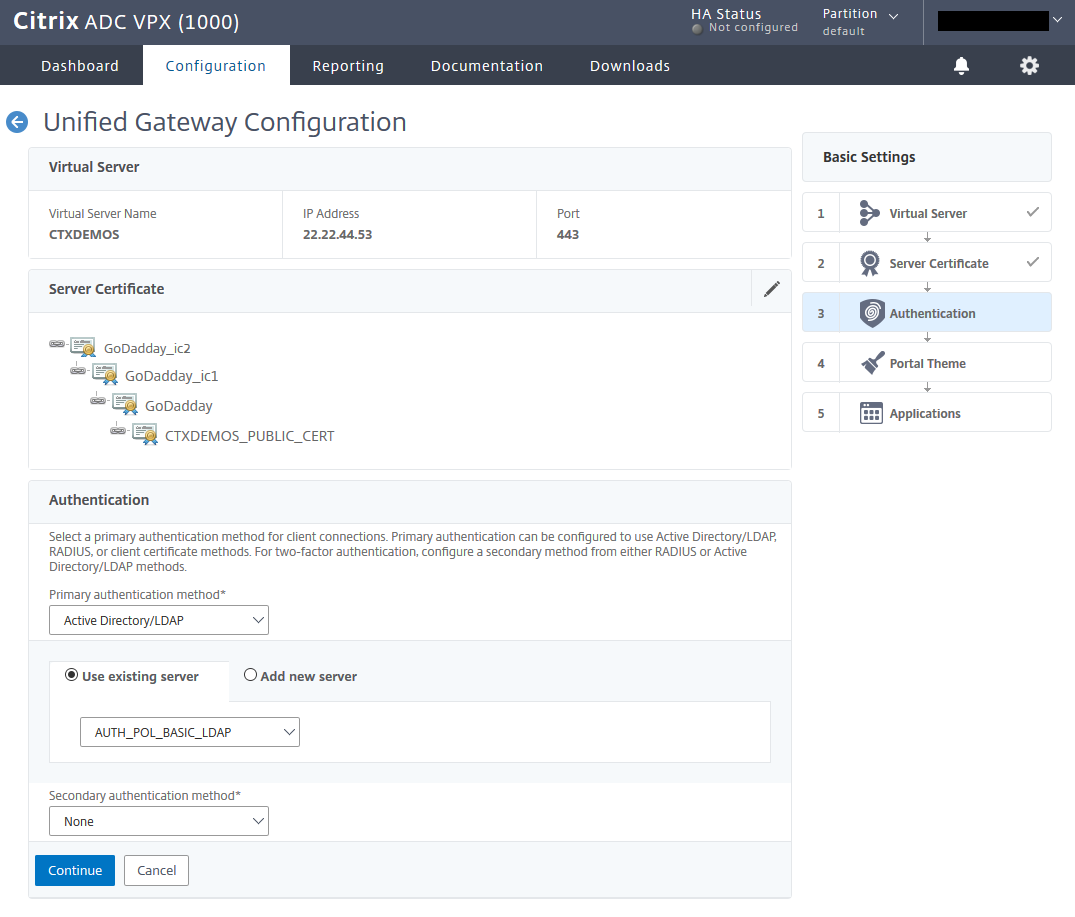
Task: Select the Add new server radio button
Action: [250, 675]
